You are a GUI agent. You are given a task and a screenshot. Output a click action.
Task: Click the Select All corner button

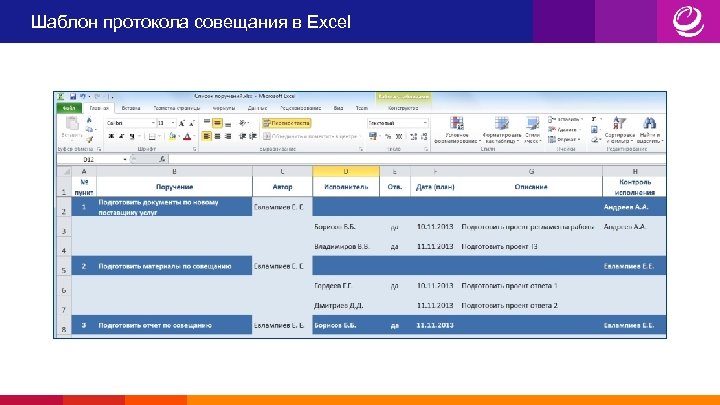pyautogui.click(x=64, y=171)
